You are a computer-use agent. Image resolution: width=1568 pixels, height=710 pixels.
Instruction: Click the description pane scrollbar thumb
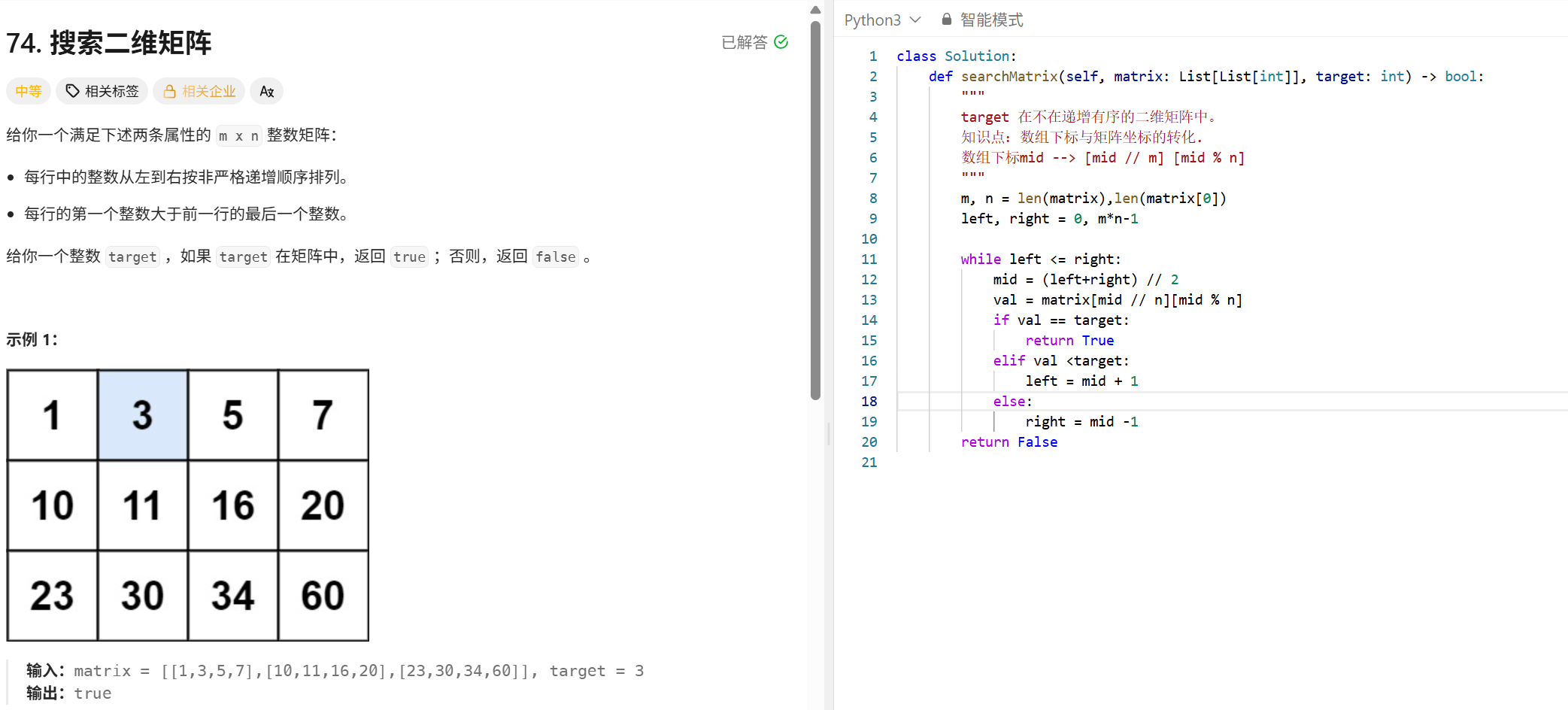(x=815, y=211)
